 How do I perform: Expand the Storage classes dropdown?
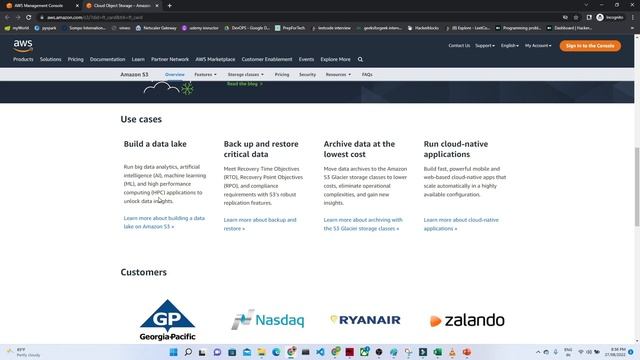(x=246, y=75)
